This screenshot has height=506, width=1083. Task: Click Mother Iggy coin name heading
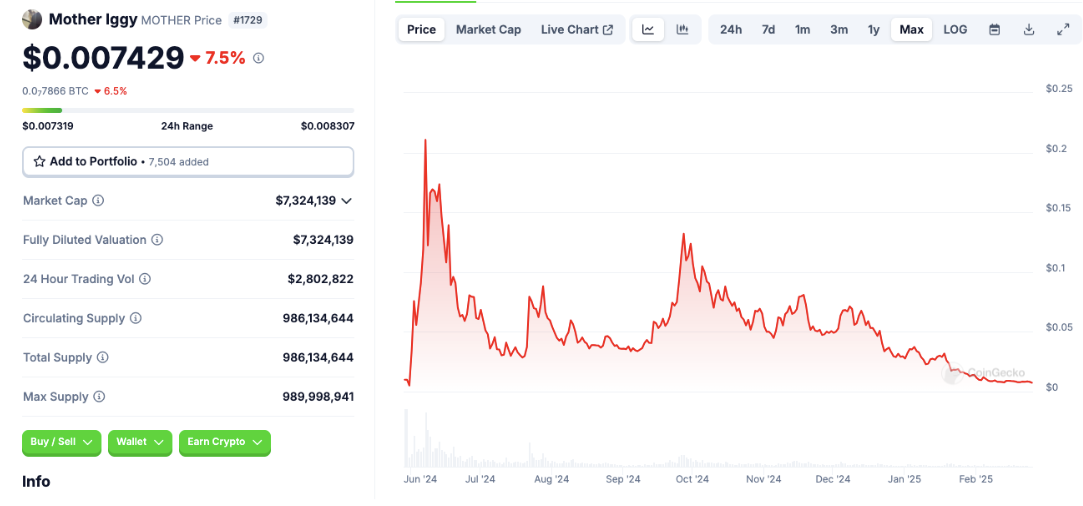coord(92,19)
